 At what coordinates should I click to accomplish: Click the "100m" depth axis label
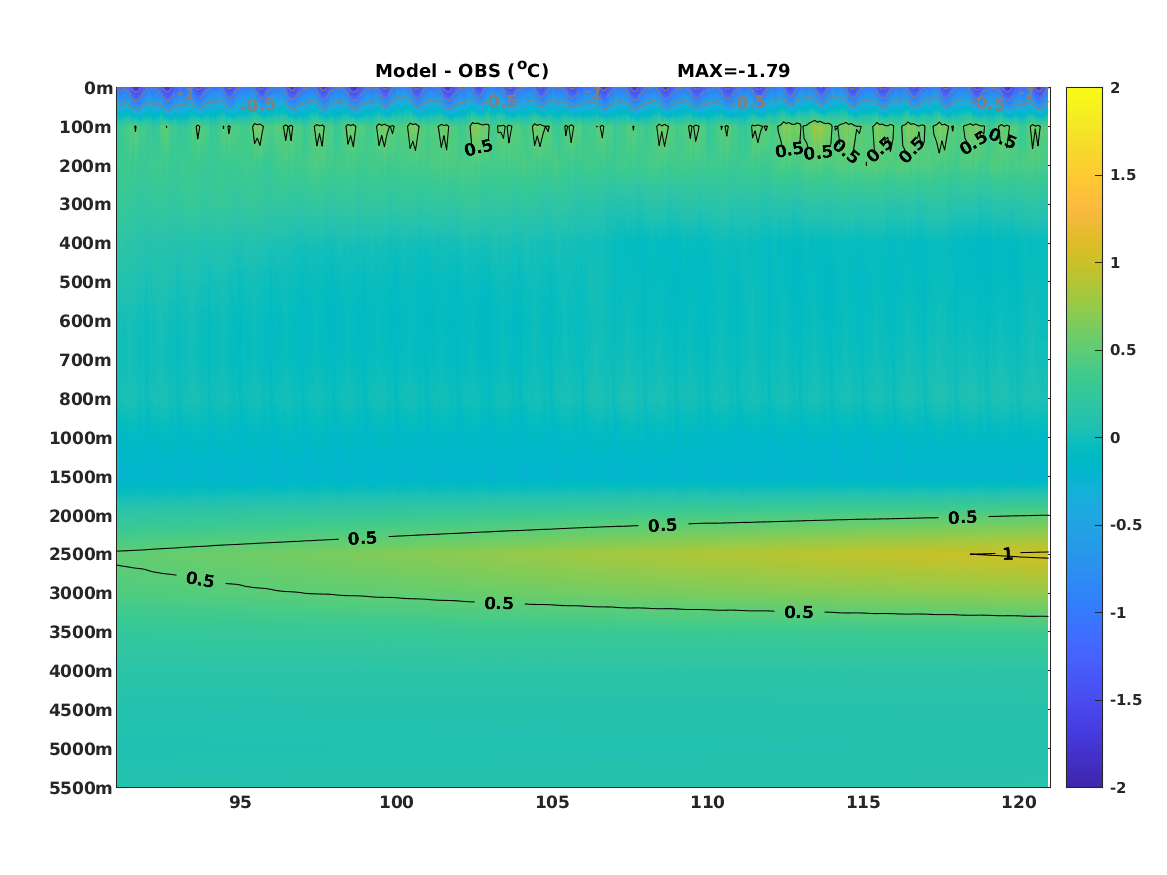(86, 127)
